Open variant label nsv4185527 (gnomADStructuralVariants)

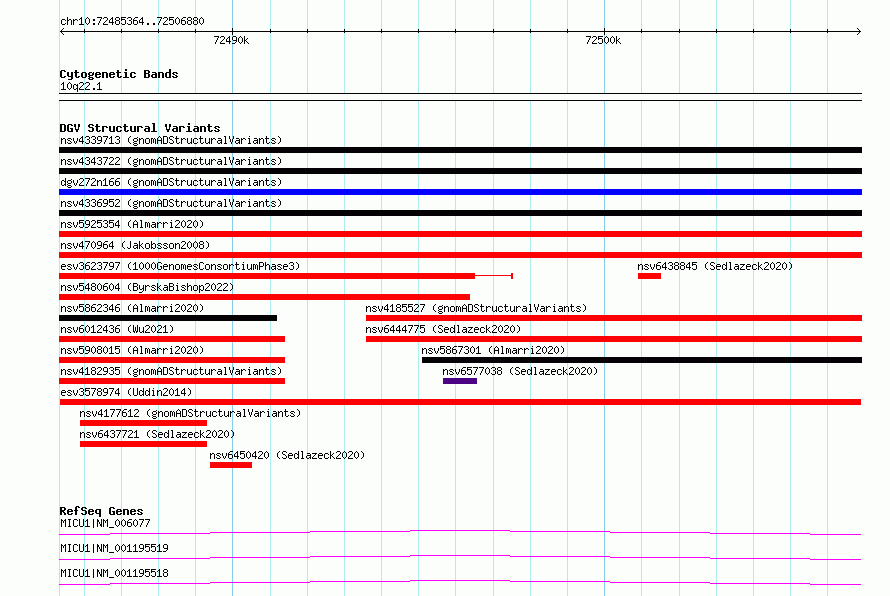coord(476,308)
